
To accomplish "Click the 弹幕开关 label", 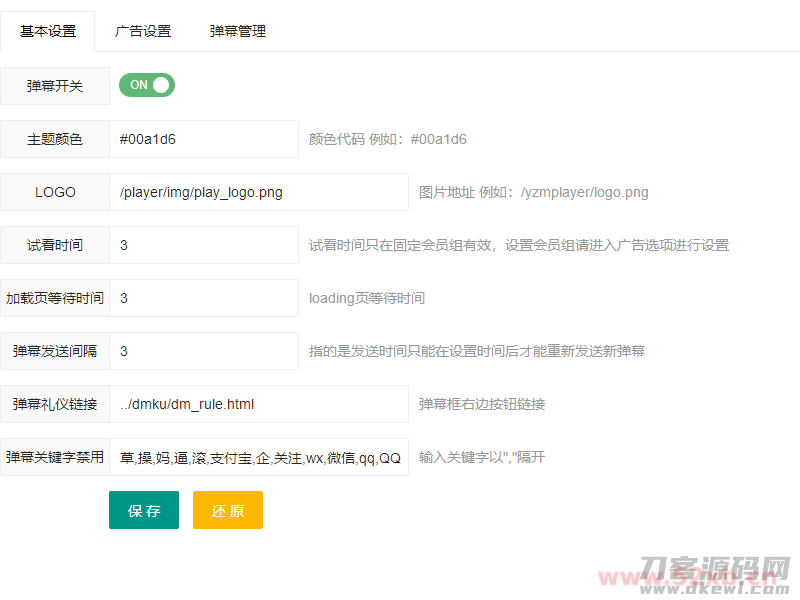I will (55, 86).
